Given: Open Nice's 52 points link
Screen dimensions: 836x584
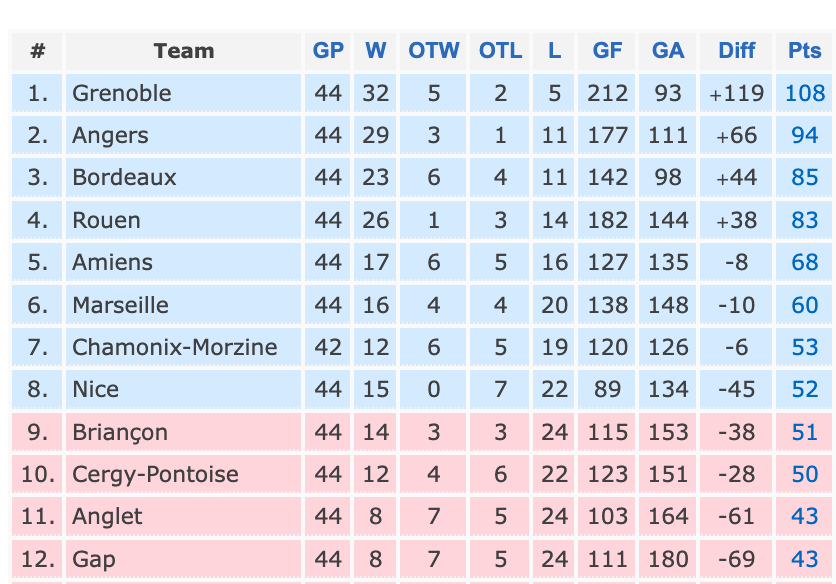Looking at the screenshot, I should tap(805, 389).
